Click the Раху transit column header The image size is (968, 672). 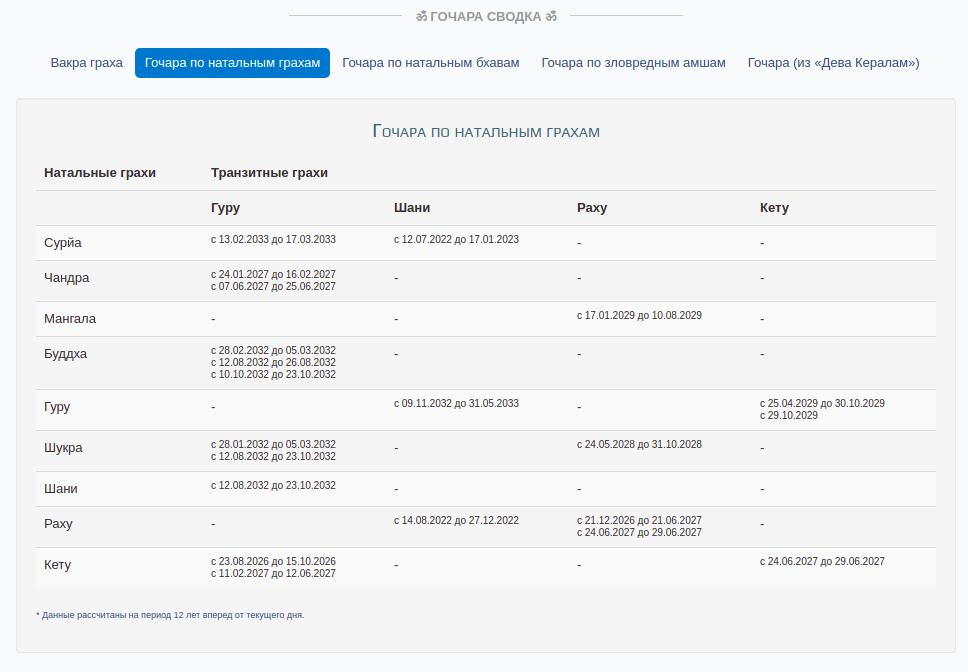[592, 208]
